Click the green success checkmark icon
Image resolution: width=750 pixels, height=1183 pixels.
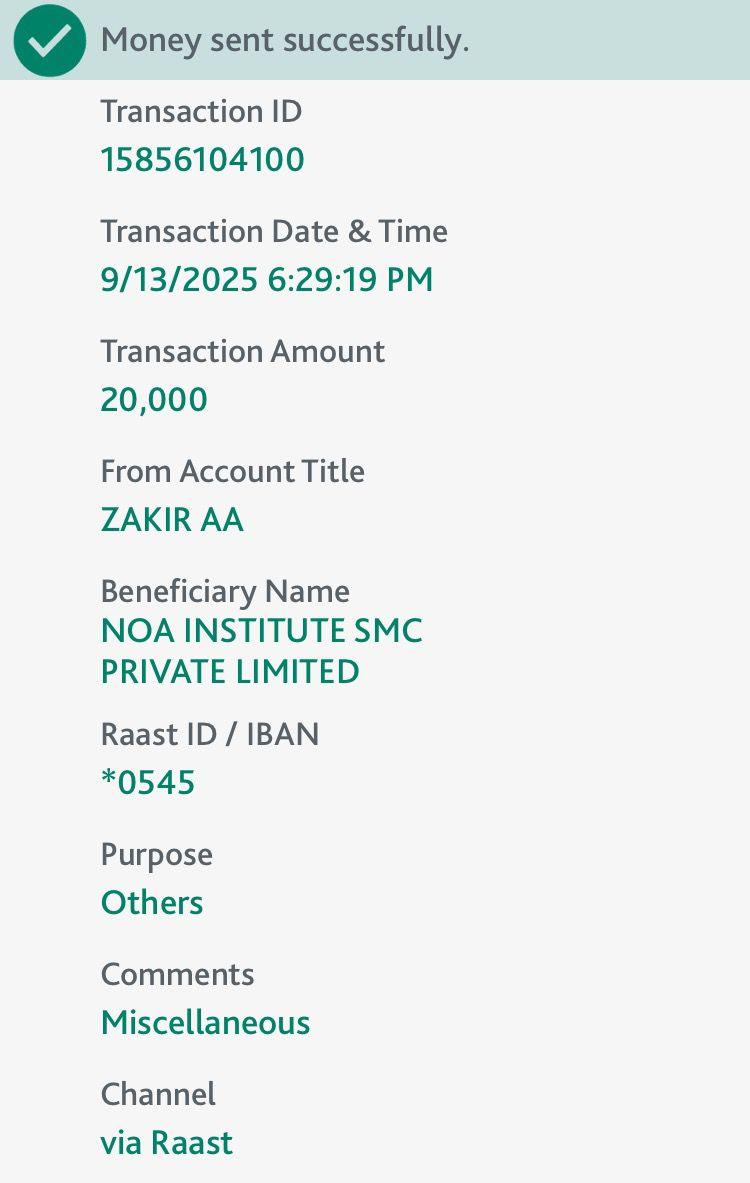(49, 40)
